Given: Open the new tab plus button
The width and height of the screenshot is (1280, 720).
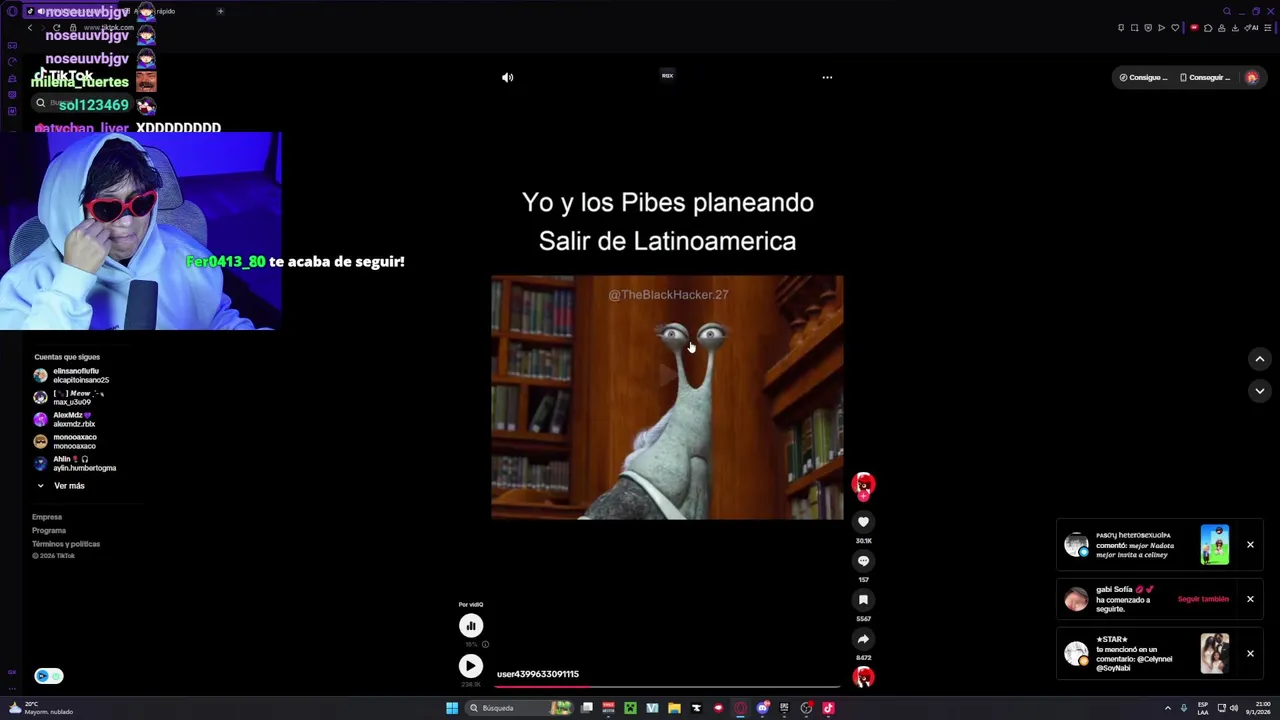Looking at the screenshot, I should click(220, 11).
